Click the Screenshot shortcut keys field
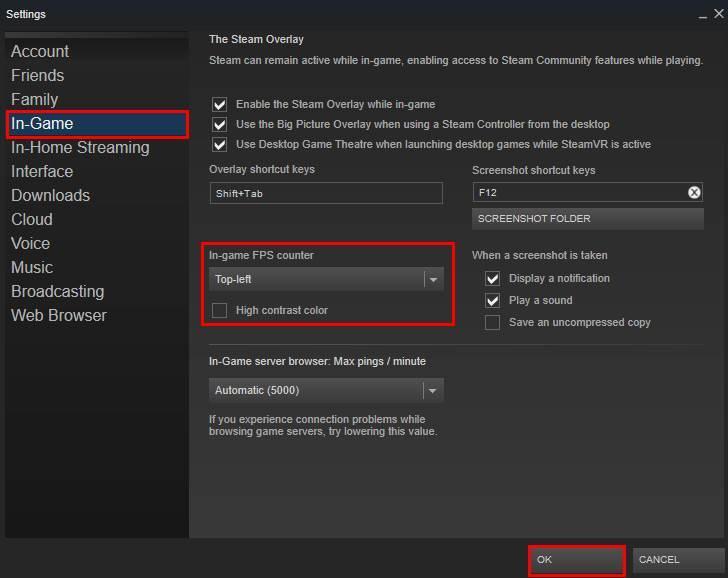Viewport: 728px width, 578px height. [x=588, y=192]
